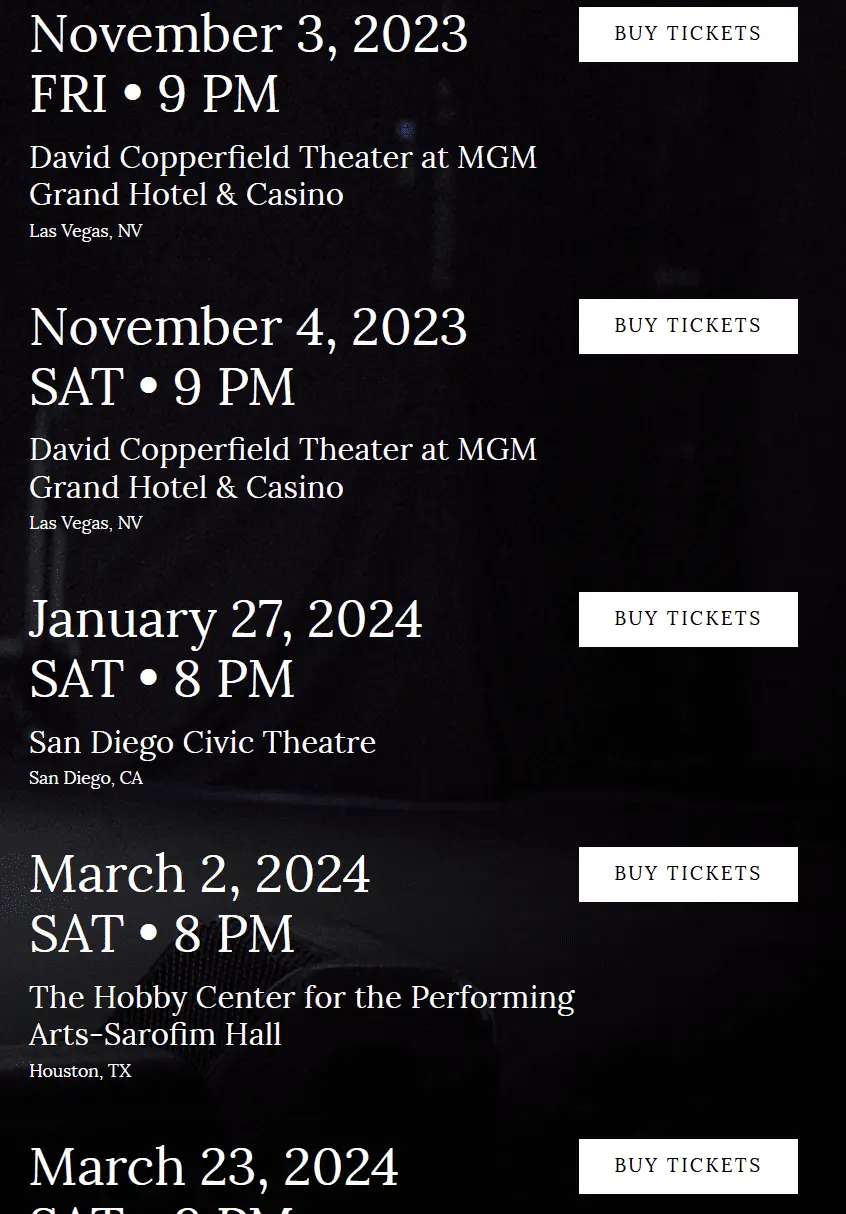
Task: Open The Hobby Center Sarofim Hall venue text
Action: point(301,1015)
